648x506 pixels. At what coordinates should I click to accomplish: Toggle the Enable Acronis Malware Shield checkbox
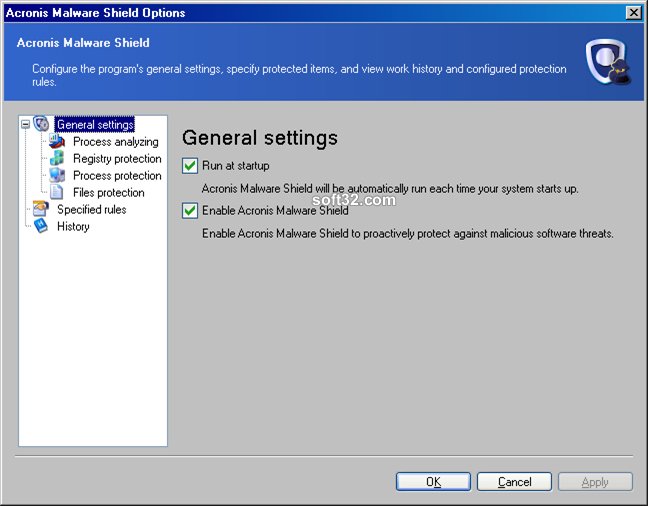(190, 211)
